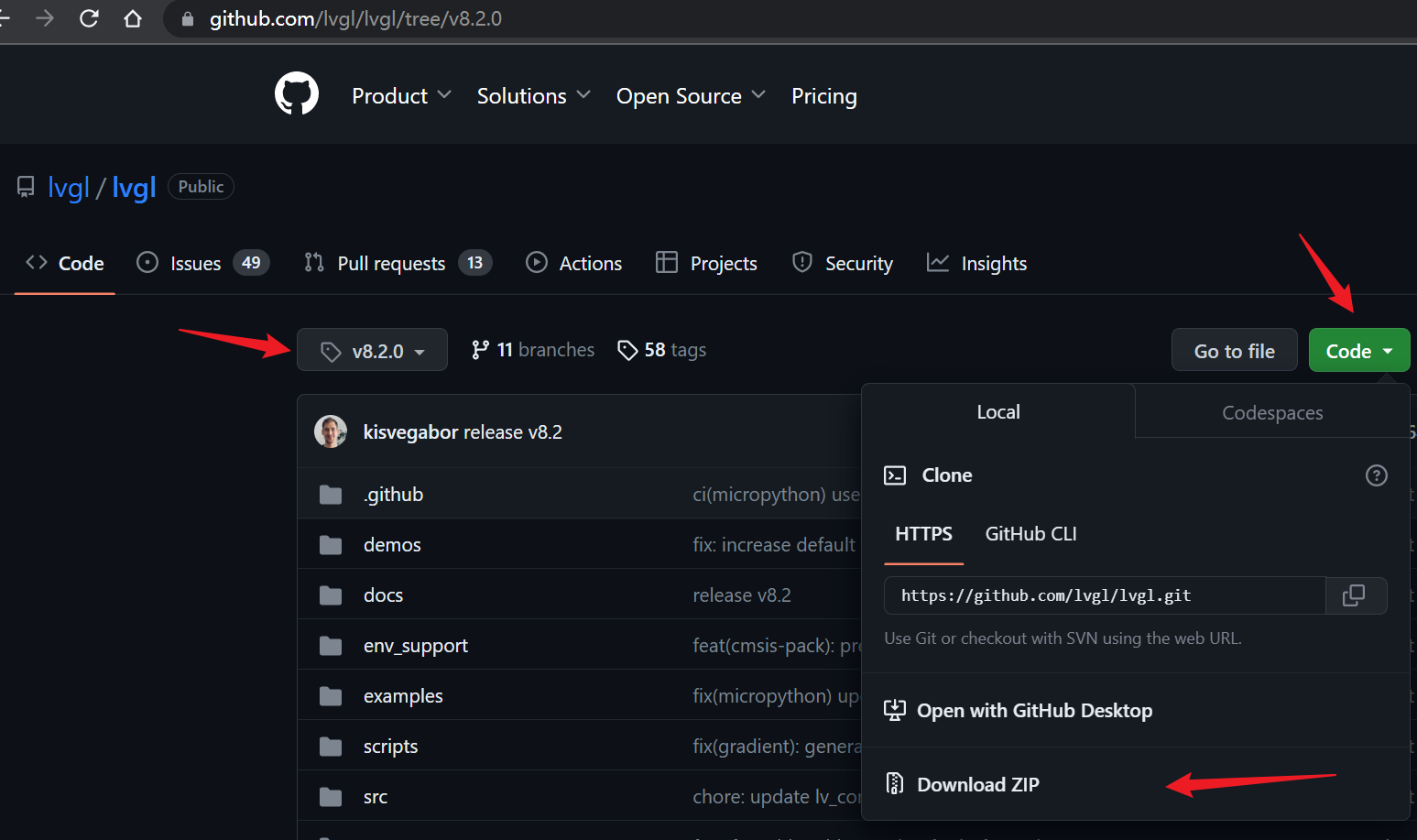Image resolution: width=1417 pixels, height=840 pixels.
Task: Click the Go to file button
Action: 1234,351
